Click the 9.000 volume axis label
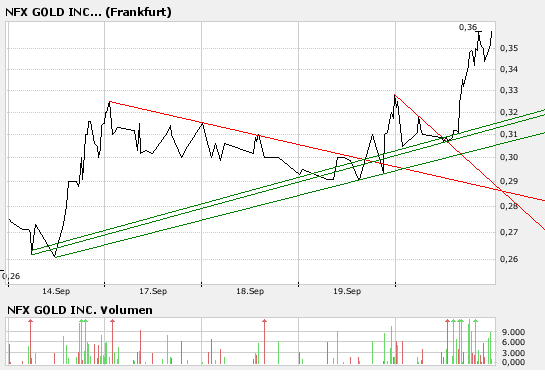This screenshot has height=384, width=545. pyautogui.click(x=513, y=332)
